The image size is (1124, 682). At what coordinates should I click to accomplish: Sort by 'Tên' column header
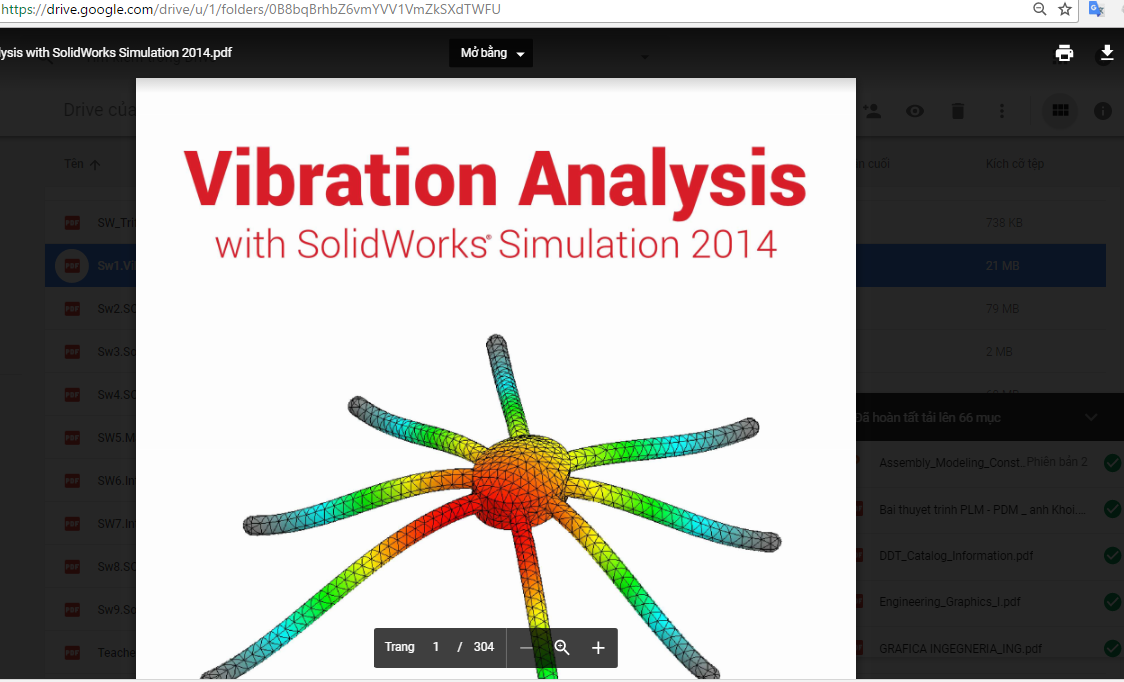tap(82, 164)
